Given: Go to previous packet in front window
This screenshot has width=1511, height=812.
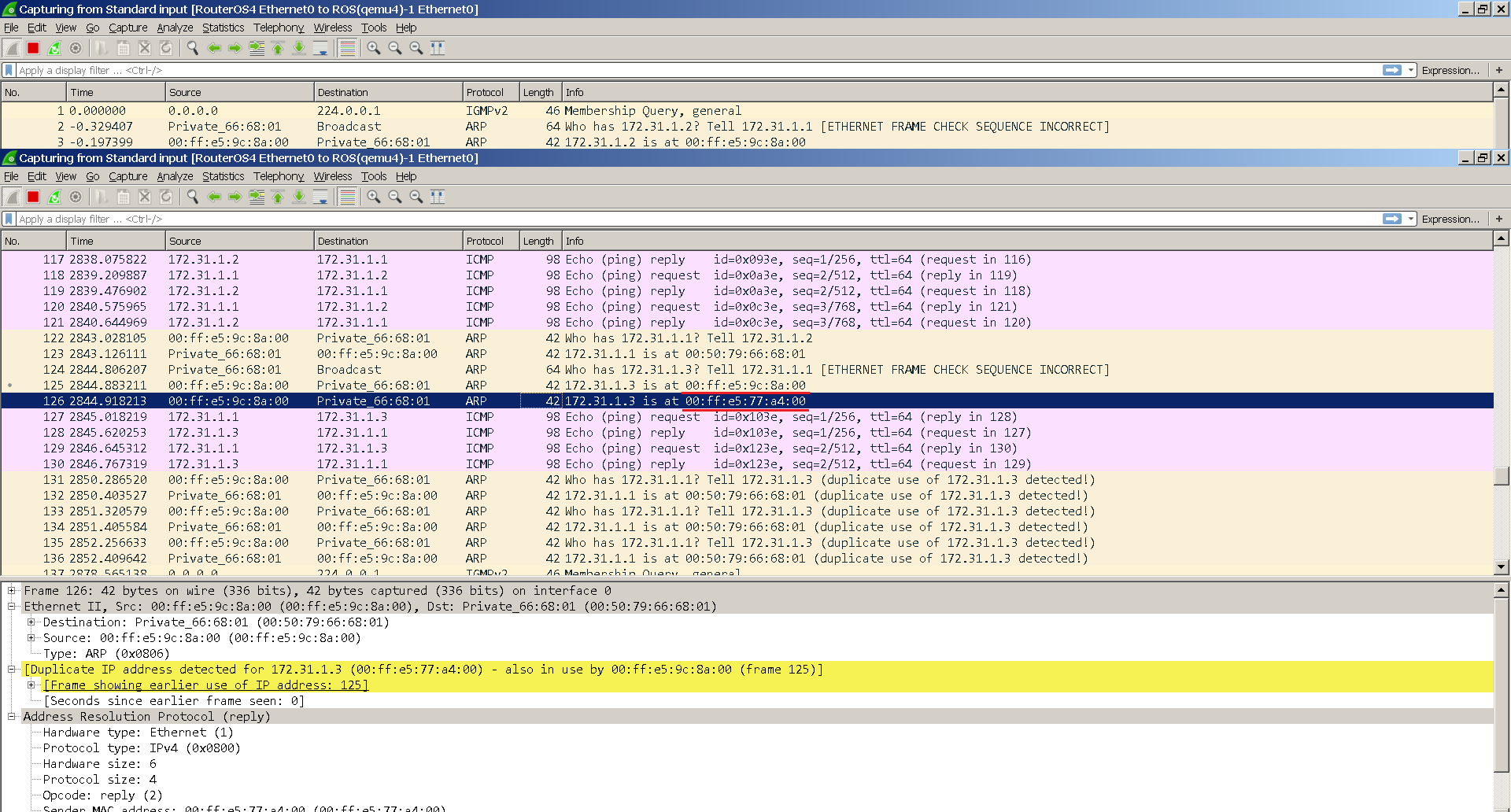Looking at the screenshot, I should click(x=214, y=197).
